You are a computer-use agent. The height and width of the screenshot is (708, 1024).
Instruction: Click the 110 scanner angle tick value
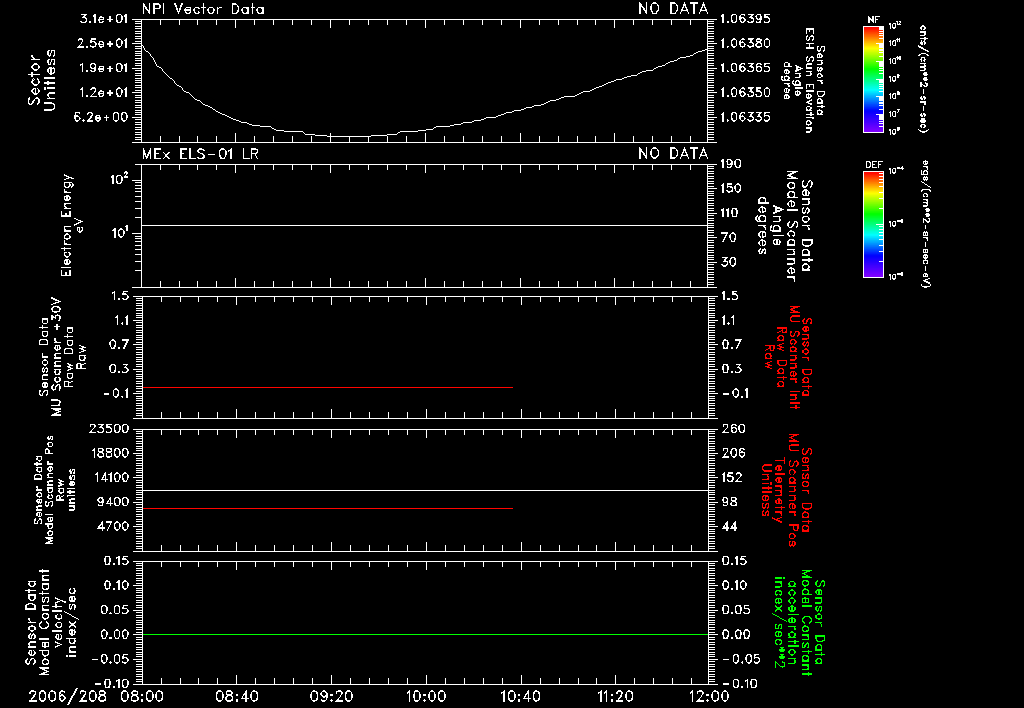tap(731, 213)
